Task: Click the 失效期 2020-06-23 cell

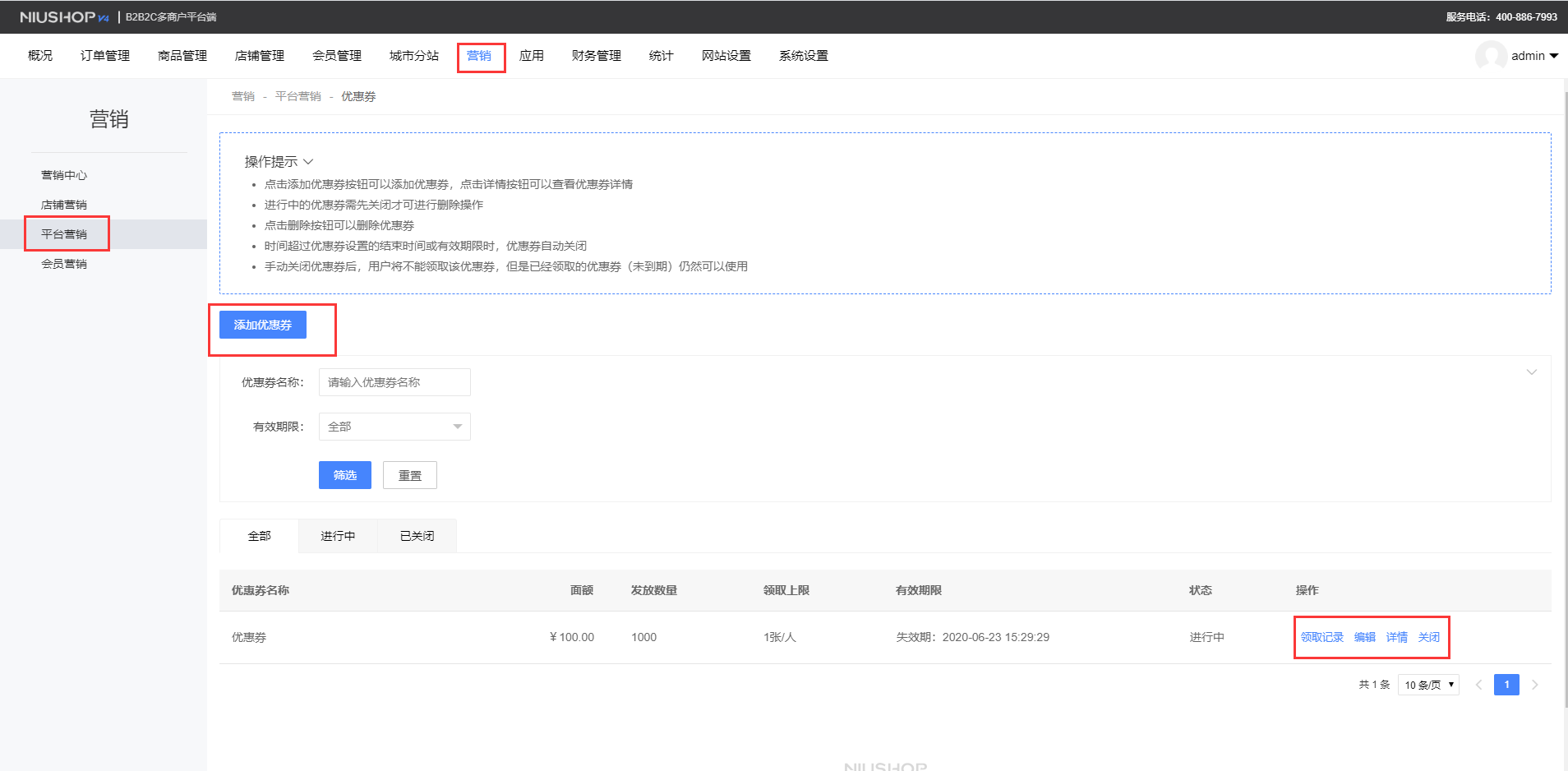Action: coord(972,637)
